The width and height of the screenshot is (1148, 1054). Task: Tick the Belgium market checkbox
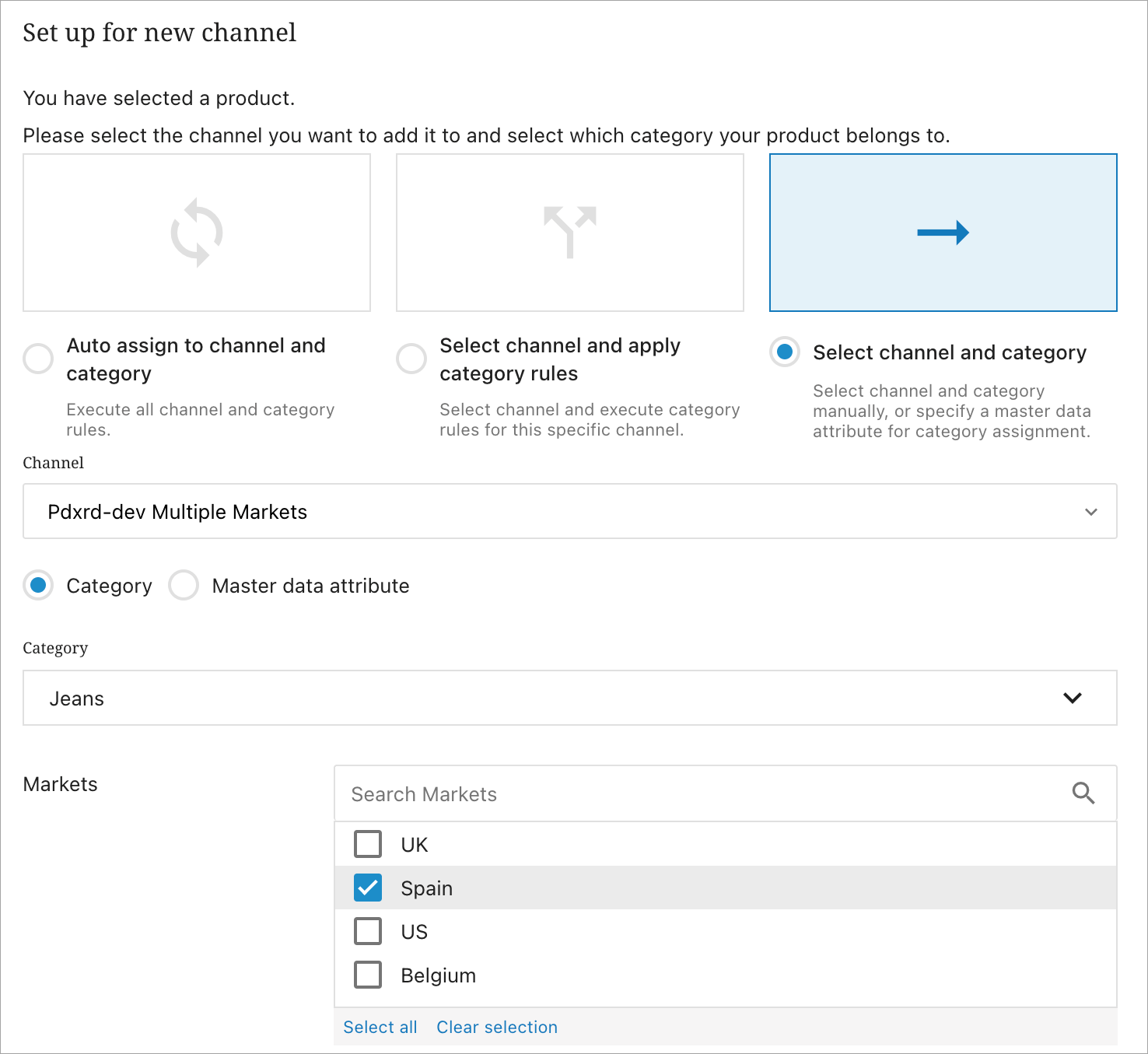click(x=368, y=975)
